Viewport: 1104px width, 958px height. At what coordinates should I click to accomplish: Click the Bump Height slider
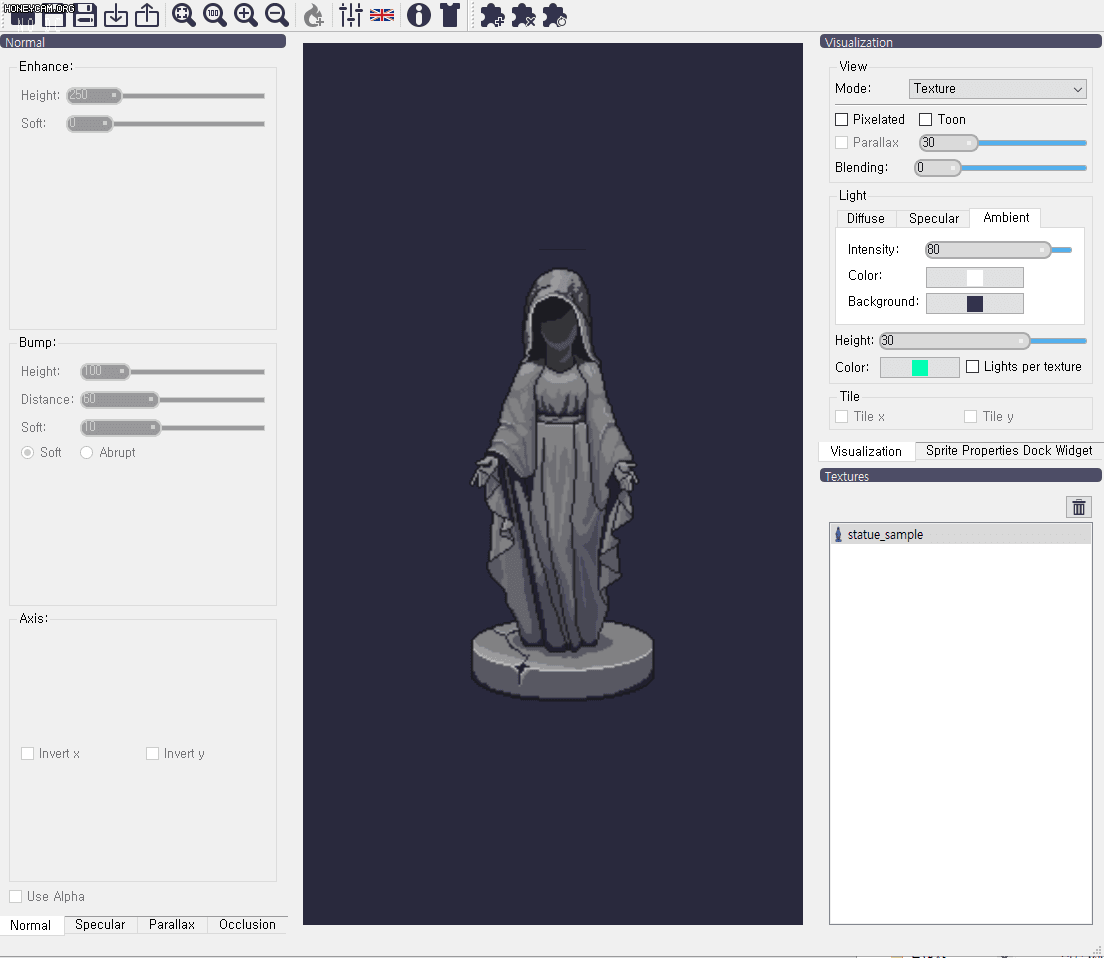tap(172, 371)
